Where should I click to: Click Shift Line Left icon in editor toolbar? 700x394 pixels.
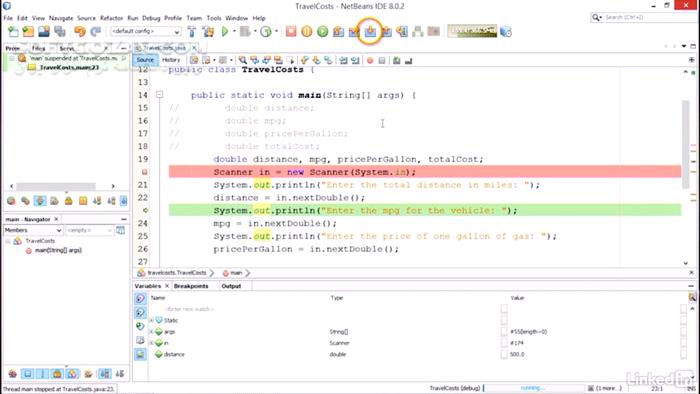point(343,60)
